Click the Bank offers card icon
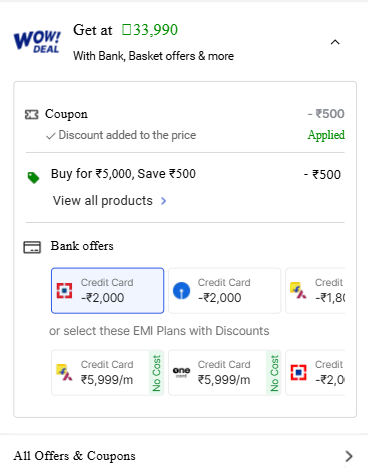 pyautogui.click(x=32, y=247)
